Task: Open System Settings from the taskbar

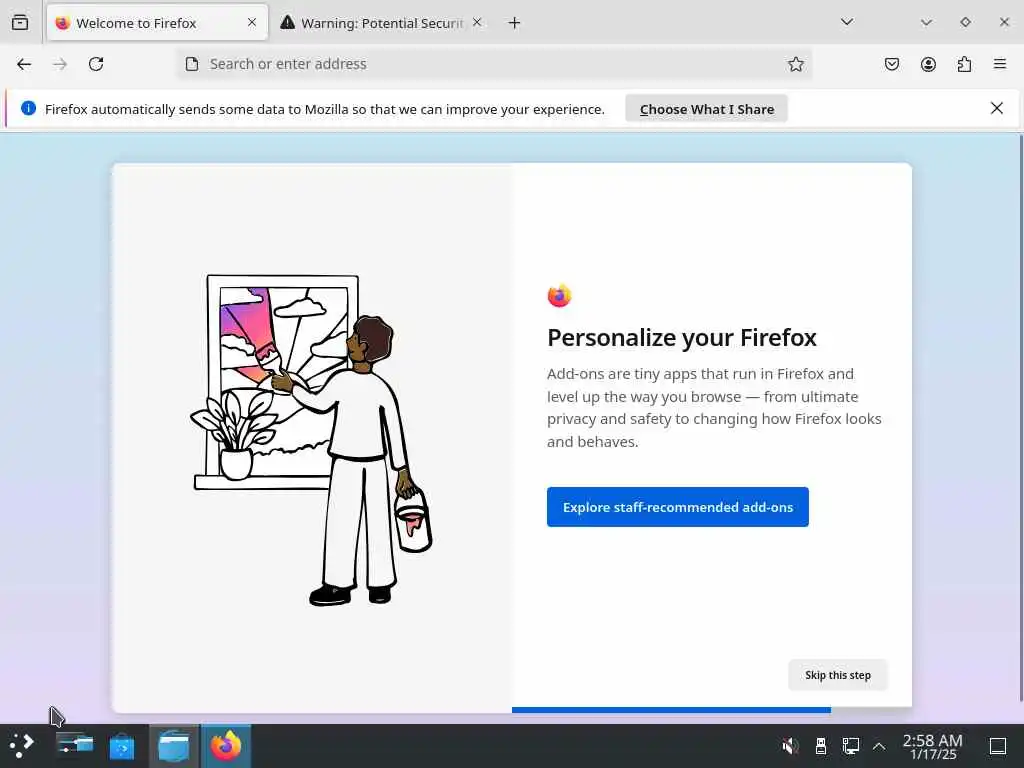Action: pos(74,746)
